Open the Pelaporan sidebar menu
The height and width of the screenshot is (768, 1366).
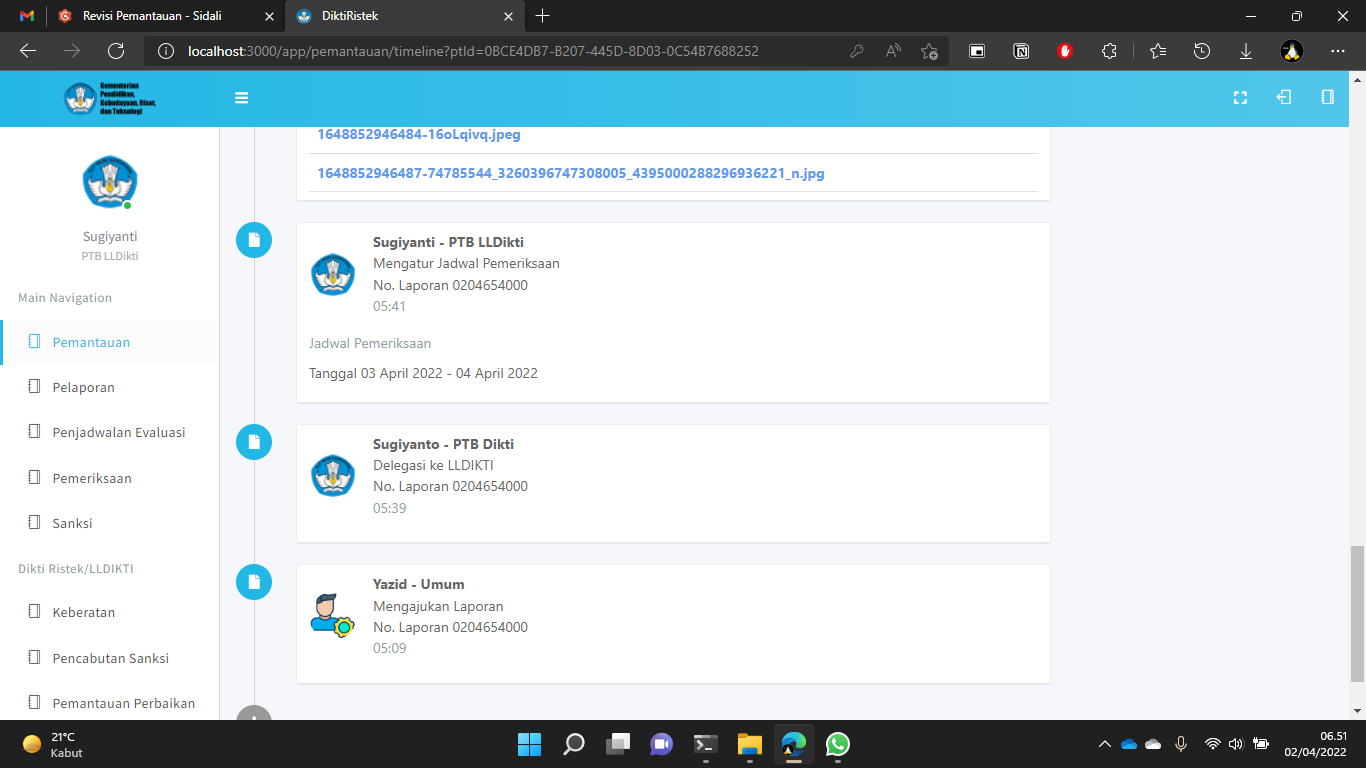point(83,387)
